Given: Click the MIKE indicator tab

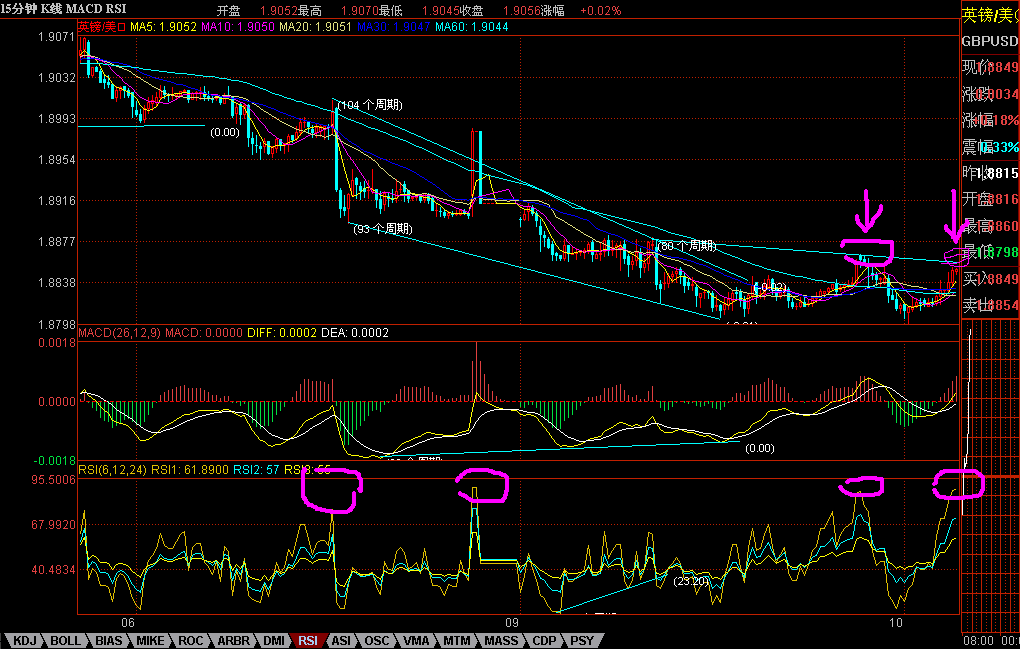Looking at the screenshot, I should pos(151,640).
